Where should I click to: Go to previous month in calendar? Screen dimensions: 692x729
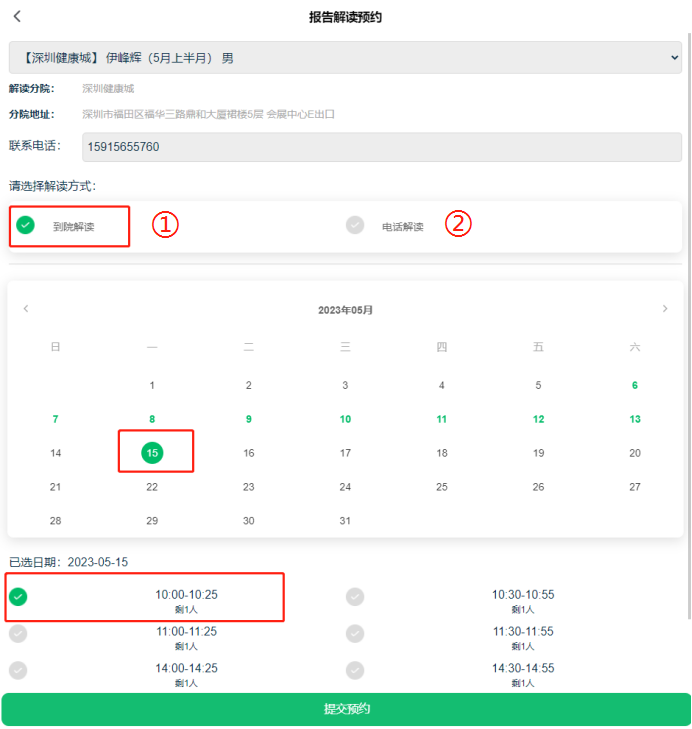coord(26,309)
